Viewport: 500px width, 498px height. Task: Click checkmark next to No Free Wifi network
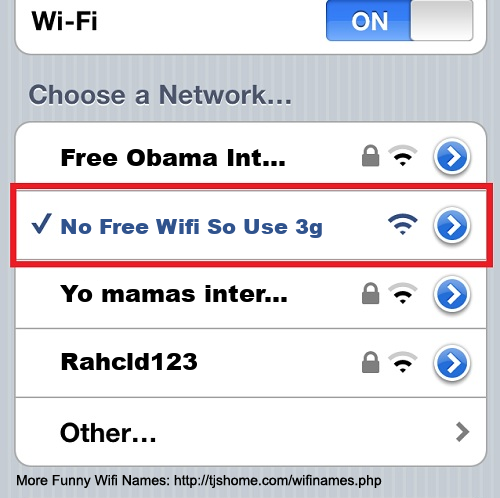point(42,224)
